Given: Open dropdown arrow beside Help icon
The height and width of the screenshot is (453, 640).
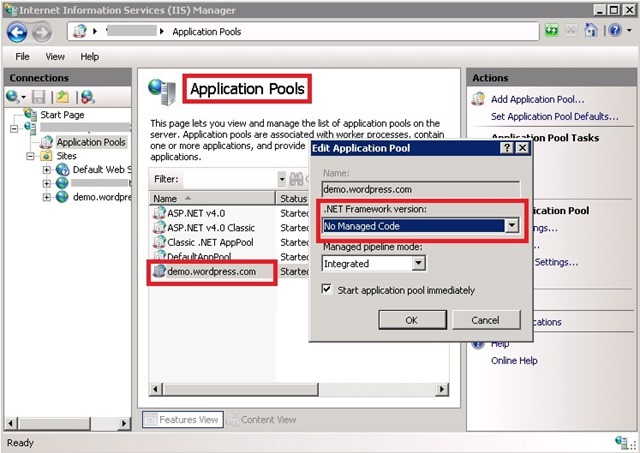Looking at the screenshot, I should [x=629, y=30].
